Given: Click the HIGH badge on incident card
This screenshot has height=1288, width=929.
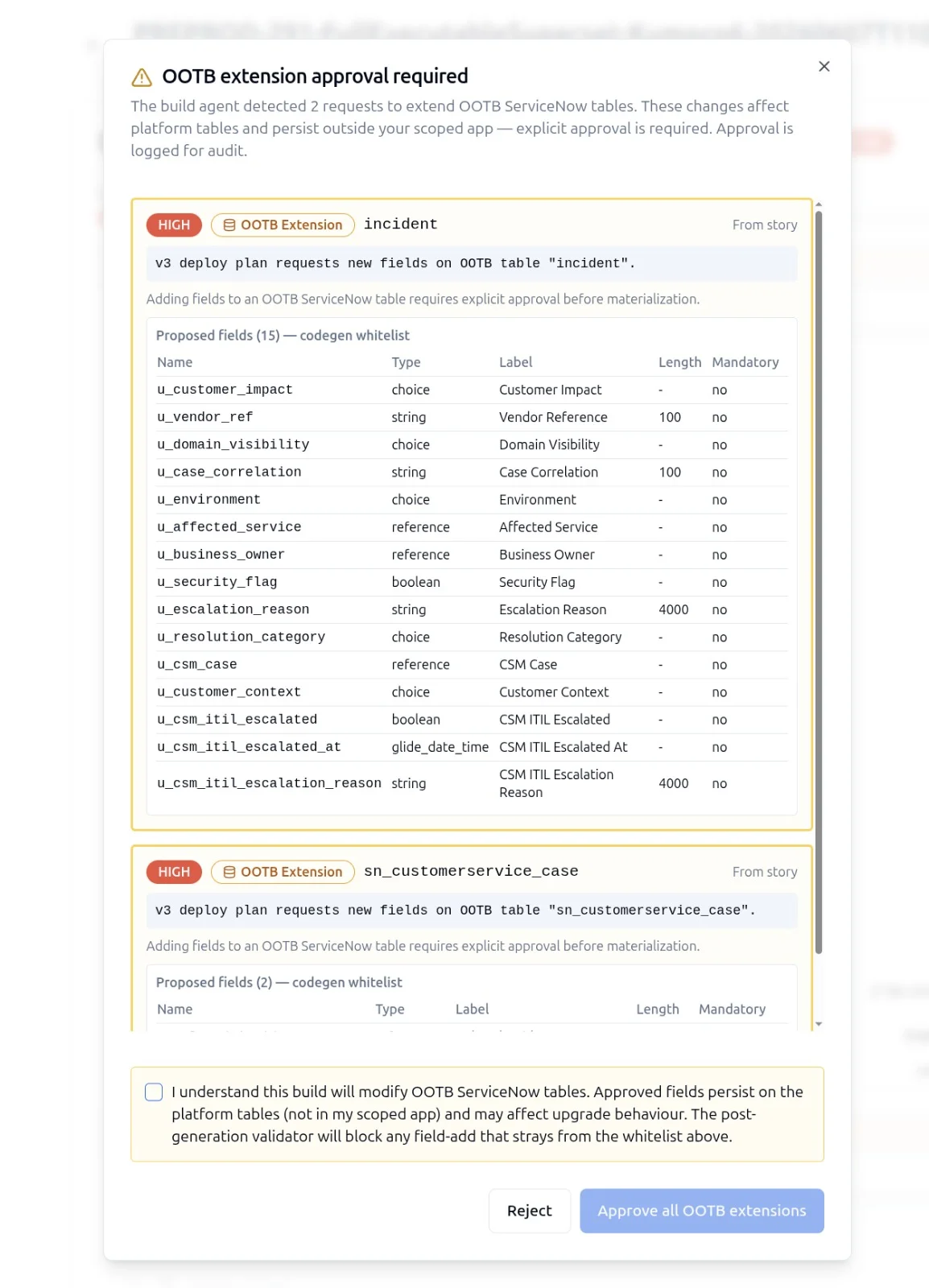Looking at the screenshot, I should click(174, 225).
